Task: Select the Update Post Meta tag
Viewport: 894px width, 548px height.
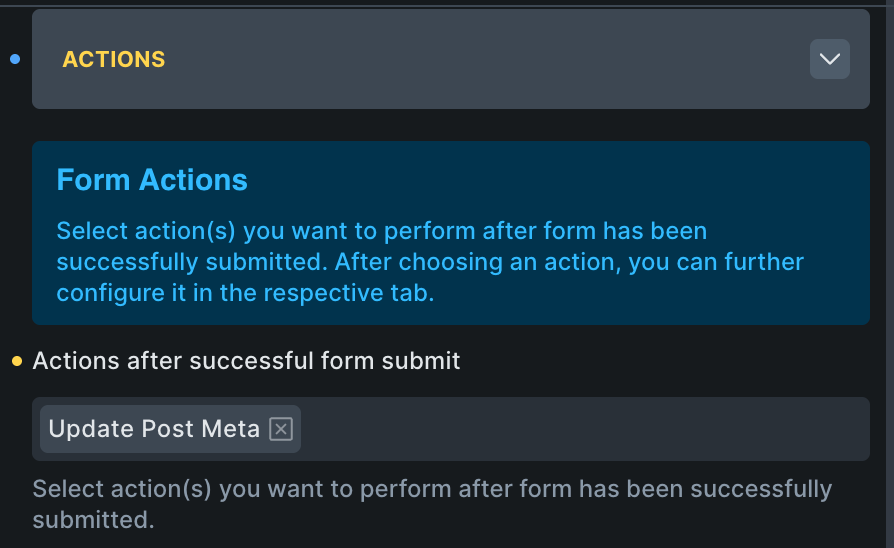Action: (152, 429)
